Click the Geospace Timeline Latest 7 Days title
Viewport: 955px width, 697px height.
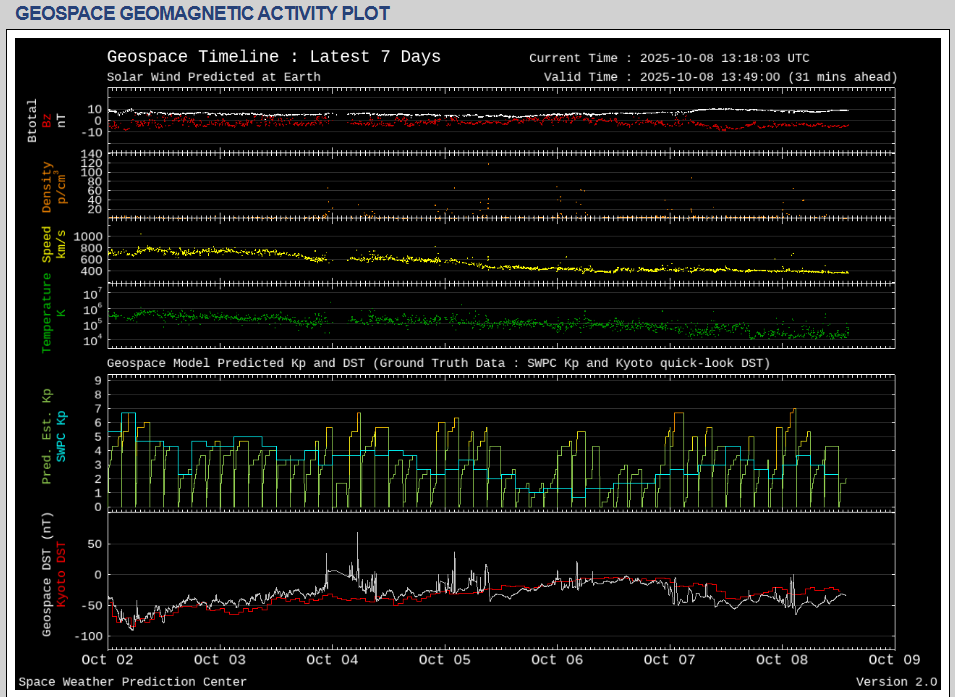pyautogui.click(x=273, y=57)
